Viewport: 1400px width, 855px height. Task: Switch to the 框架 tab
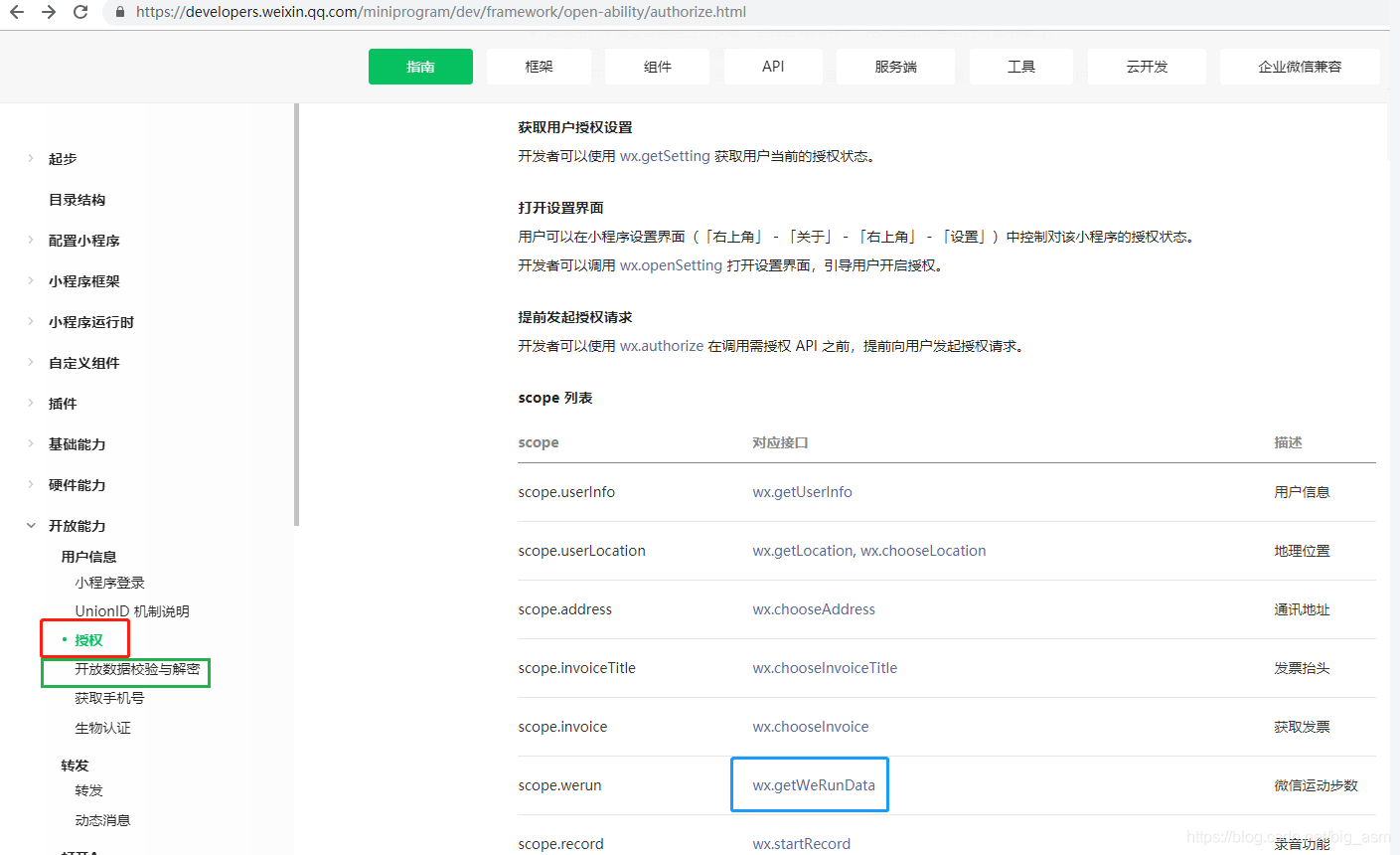[x=539, y=67]
